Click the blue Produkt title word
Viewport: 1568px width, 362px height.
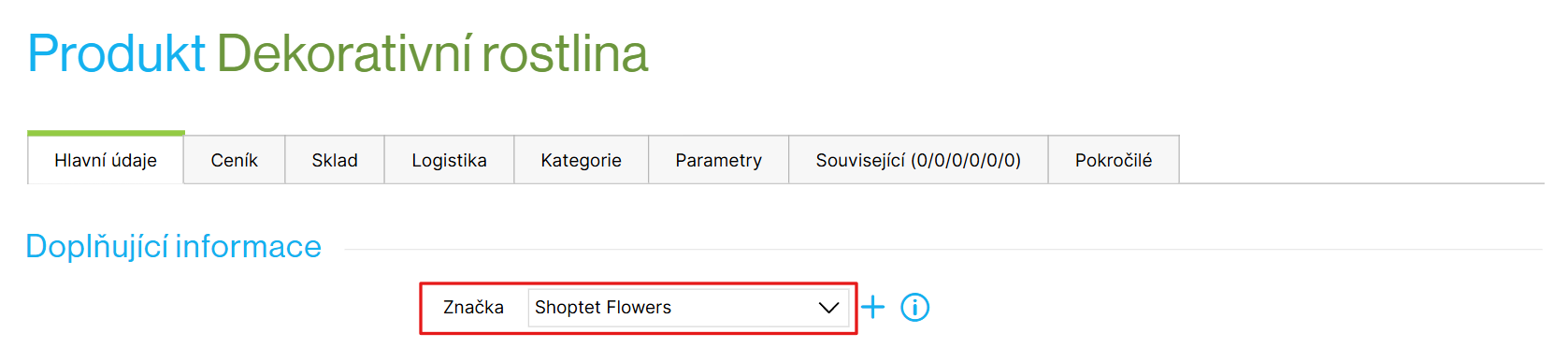click(x=117, y=53)
